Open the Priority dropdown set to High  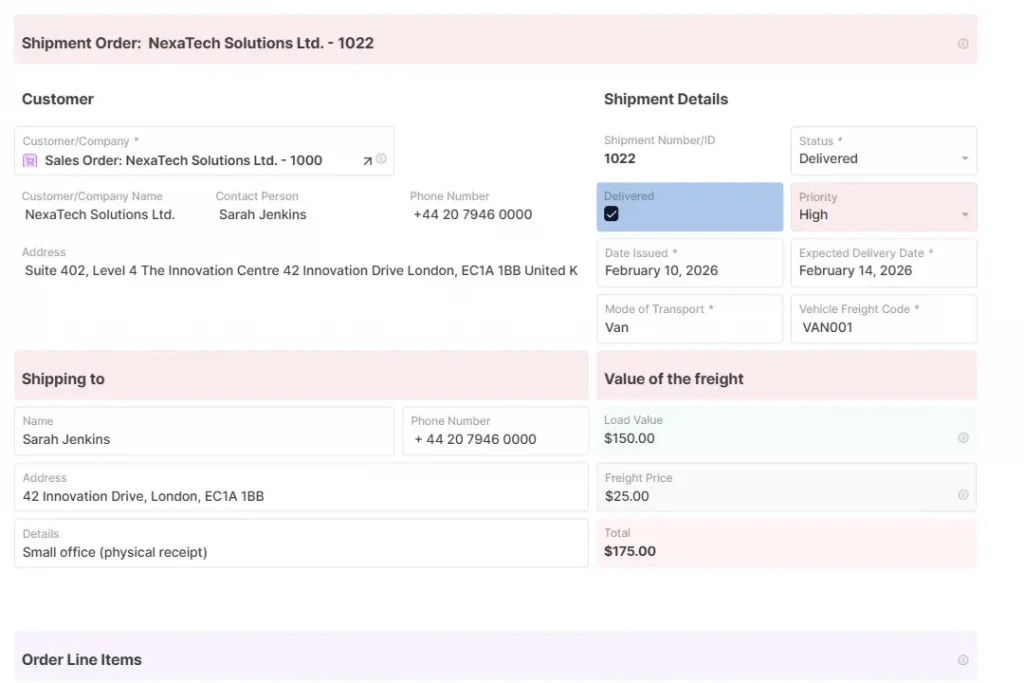click(x=883, y=214)
